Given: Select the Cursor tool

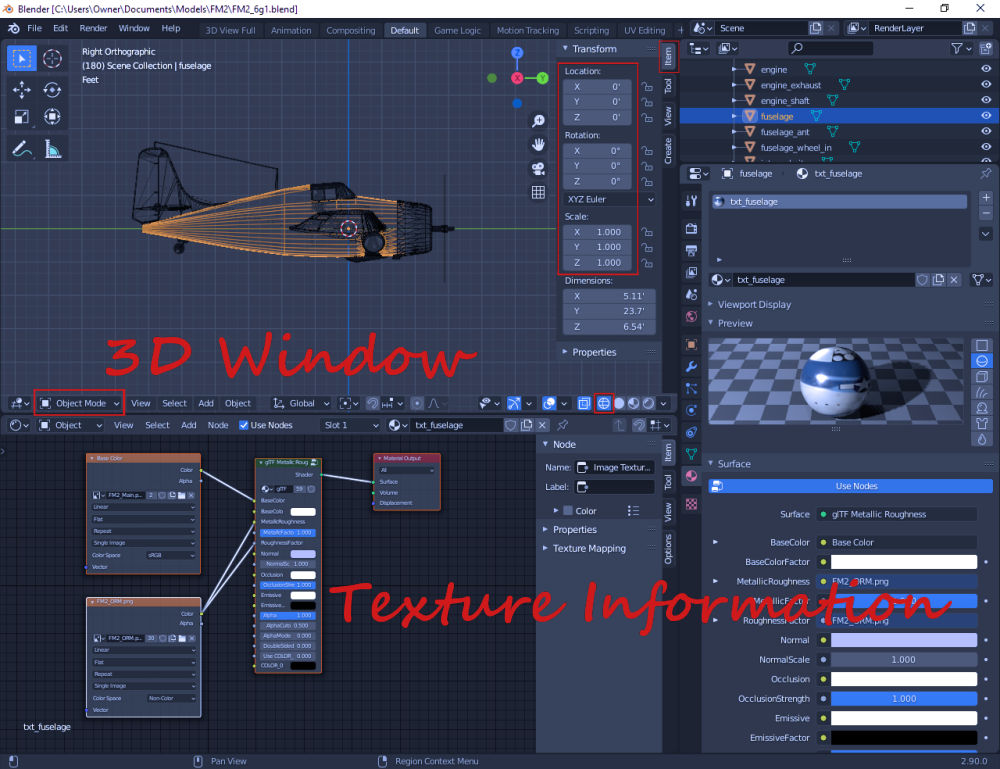Looking at the screenshot, I should [x=52, y=59].
